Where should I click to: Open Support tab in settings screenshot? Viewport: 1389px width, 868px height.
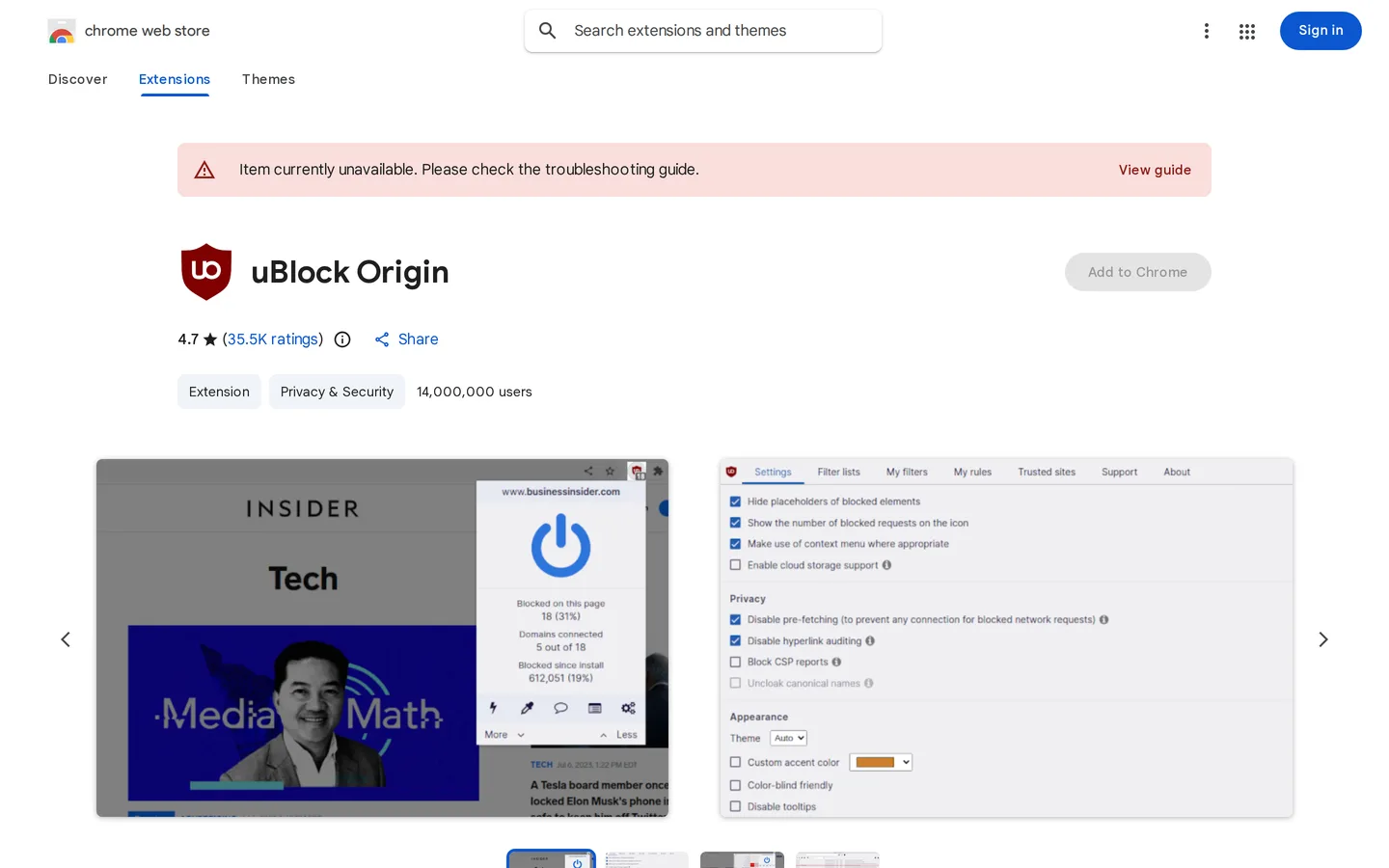pos(1119,473)
